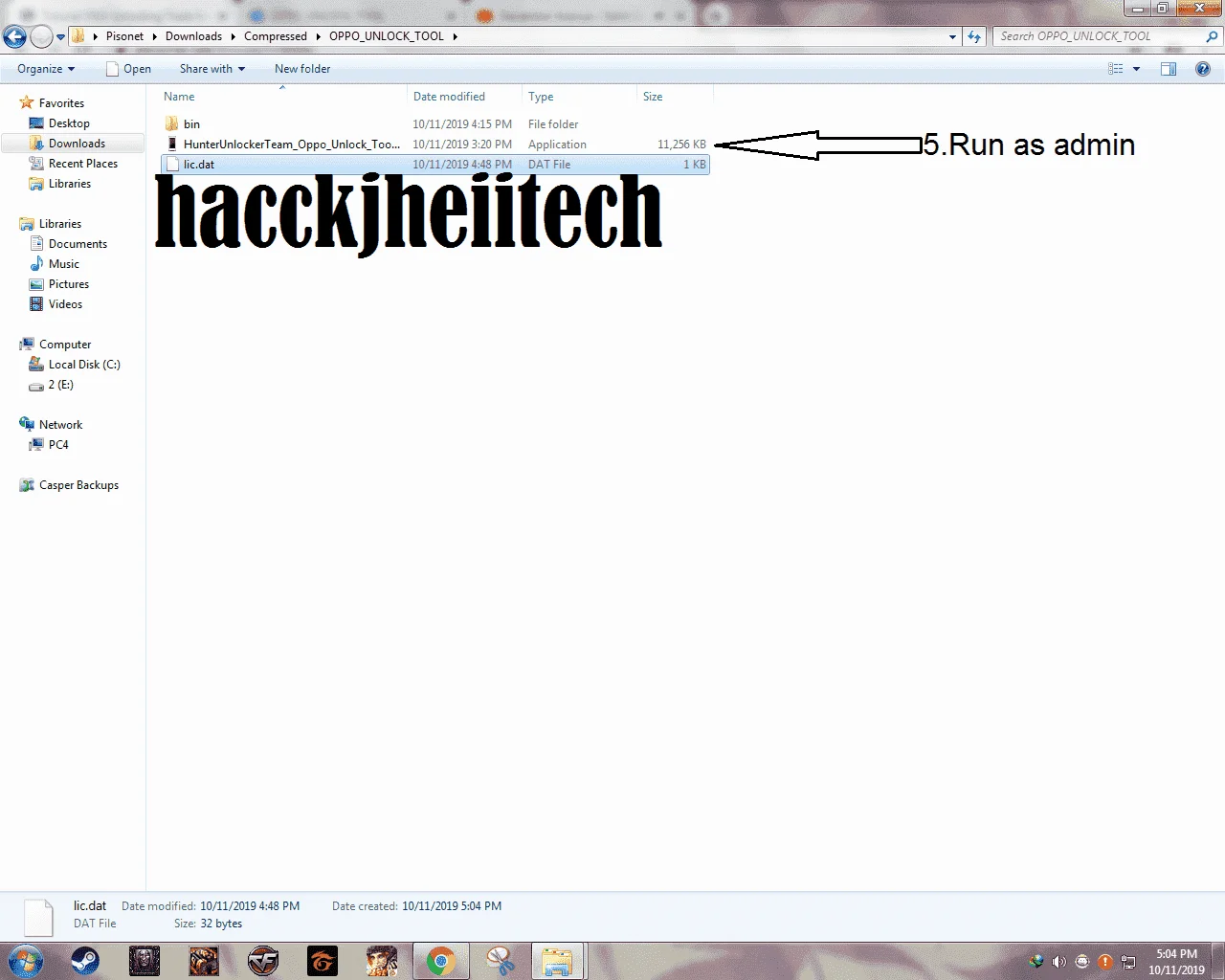Open the Videos library
Screen dimensions: 1225x980
point(65,304)
